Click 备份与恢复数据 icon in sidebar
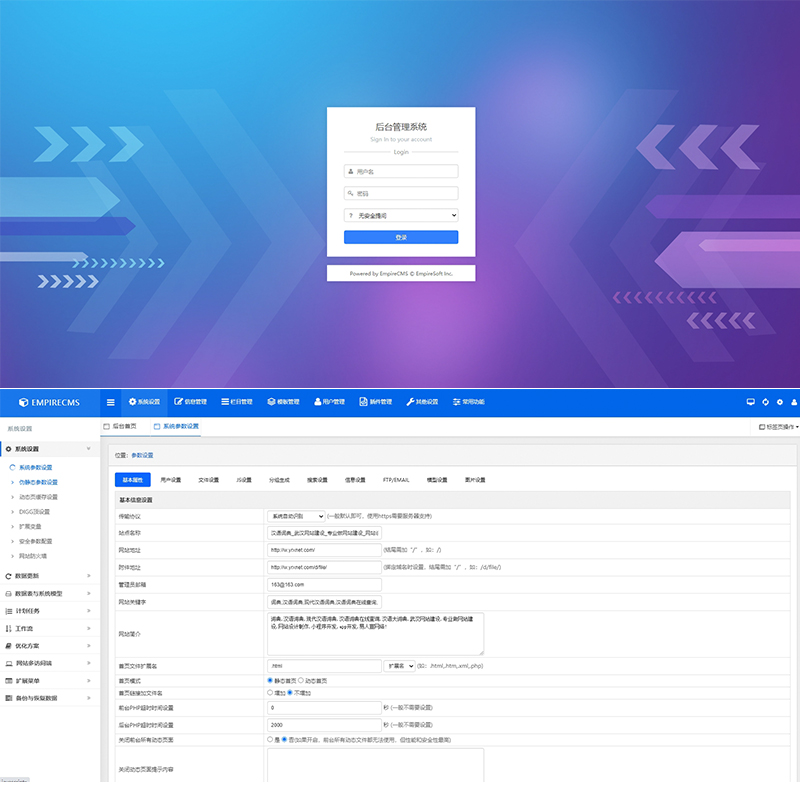 [x=8, y=698]
